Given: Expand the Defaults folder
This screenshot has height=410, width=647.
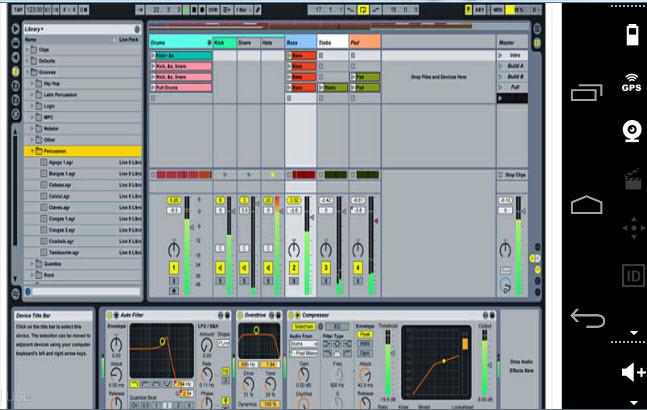Looking at the screenshot, I should (x=28, y=61).
